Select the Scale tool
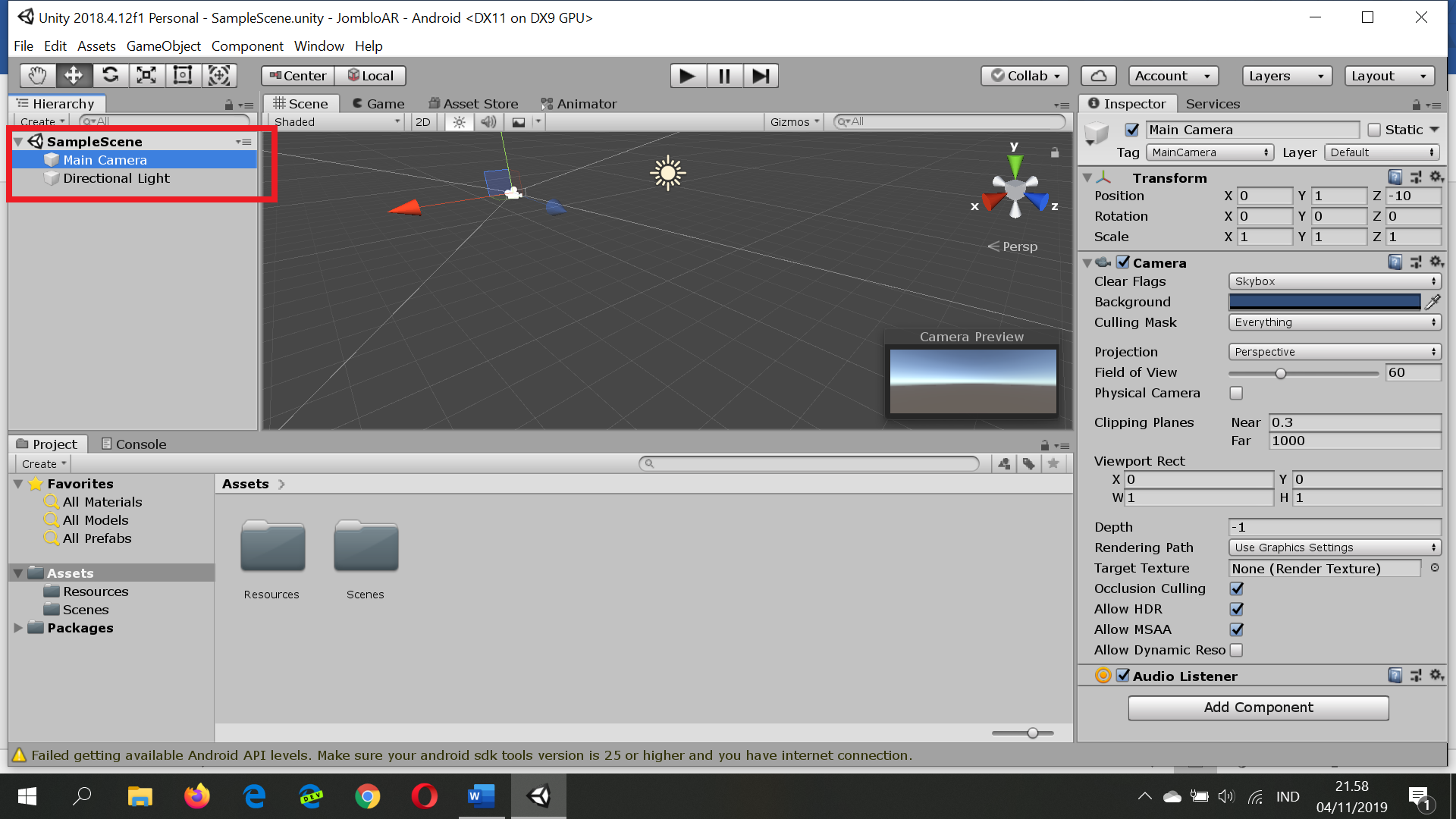The height and width of the screenshot is (819, 1456). point(146,75)
